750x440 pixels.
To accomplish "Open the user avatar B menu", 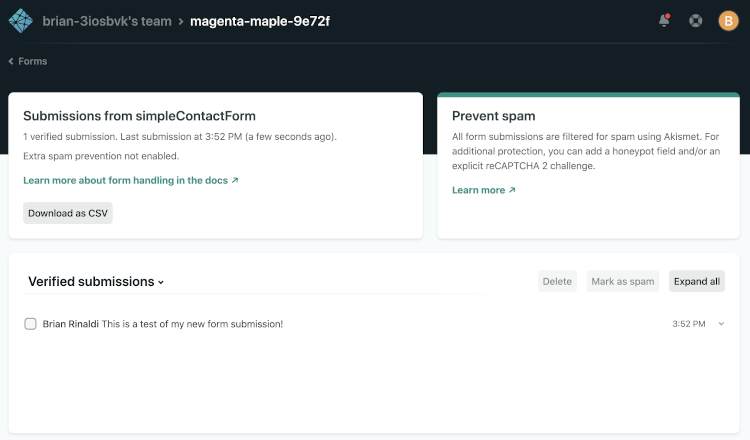I will tap(728, 21).
